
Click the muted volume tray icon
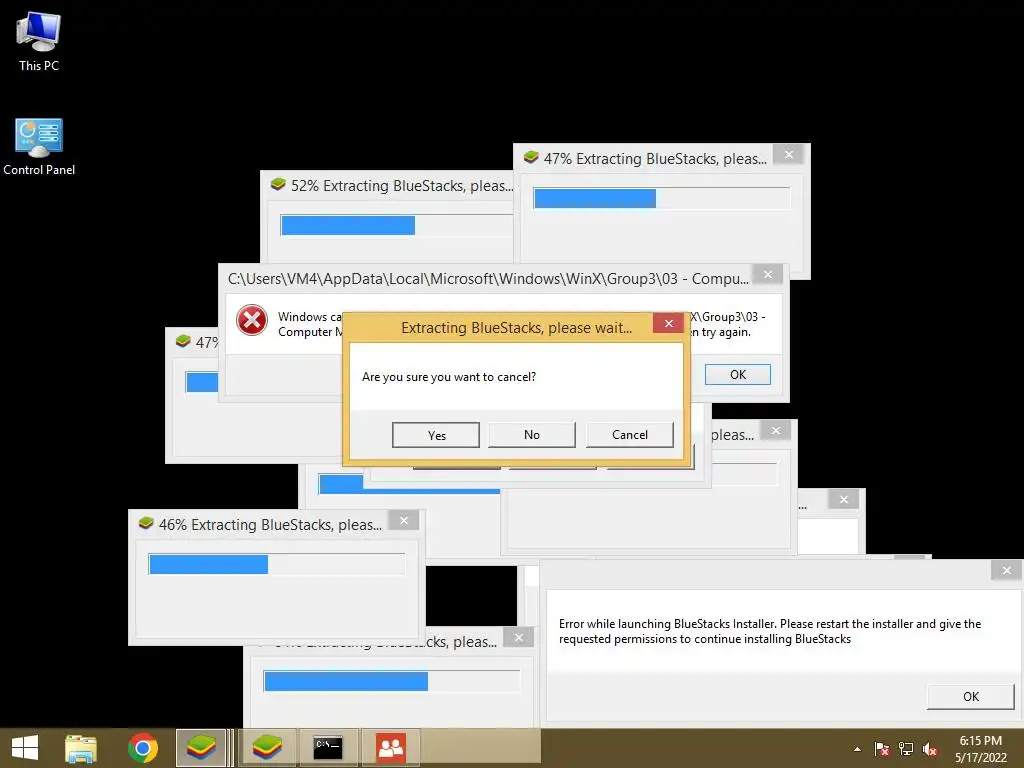click(x=930, y=749)
